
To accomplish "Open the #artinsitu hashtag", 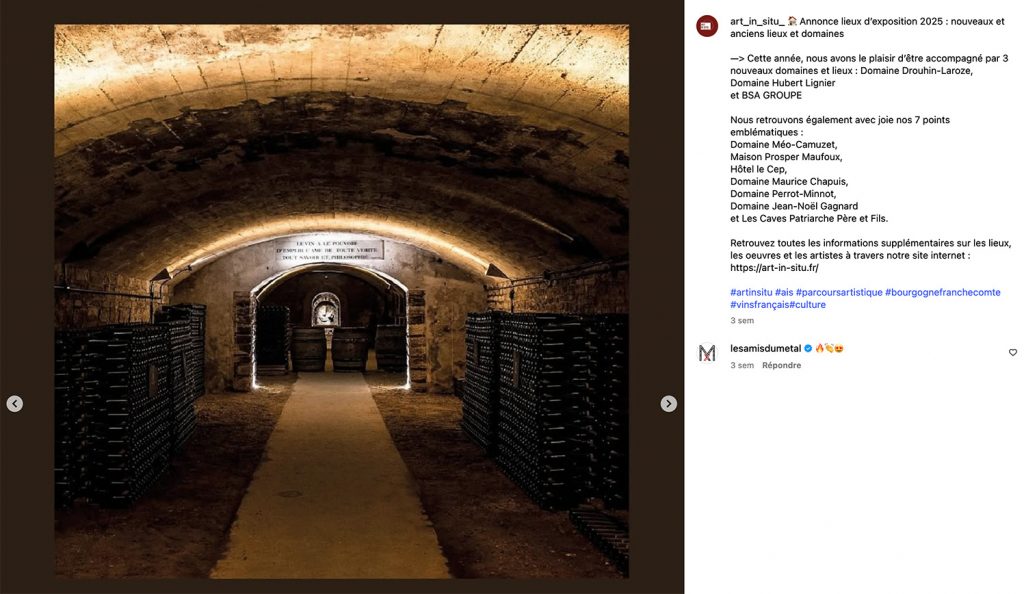I will tap(751, 292).
